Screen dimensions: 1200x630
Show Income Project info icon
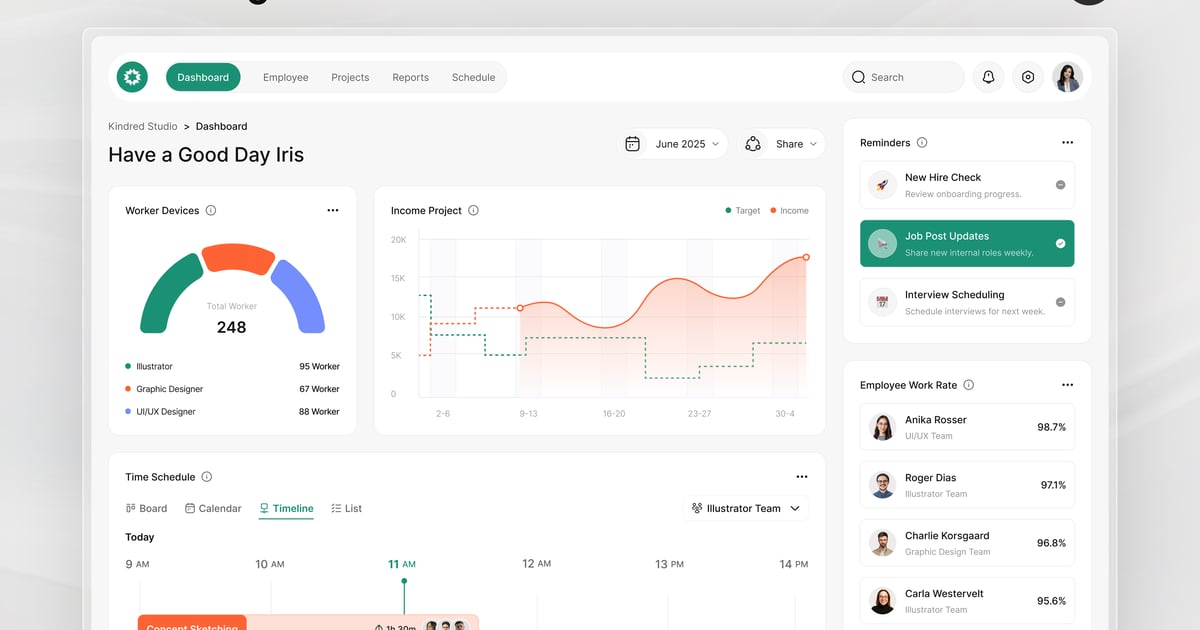click(473, 211)
